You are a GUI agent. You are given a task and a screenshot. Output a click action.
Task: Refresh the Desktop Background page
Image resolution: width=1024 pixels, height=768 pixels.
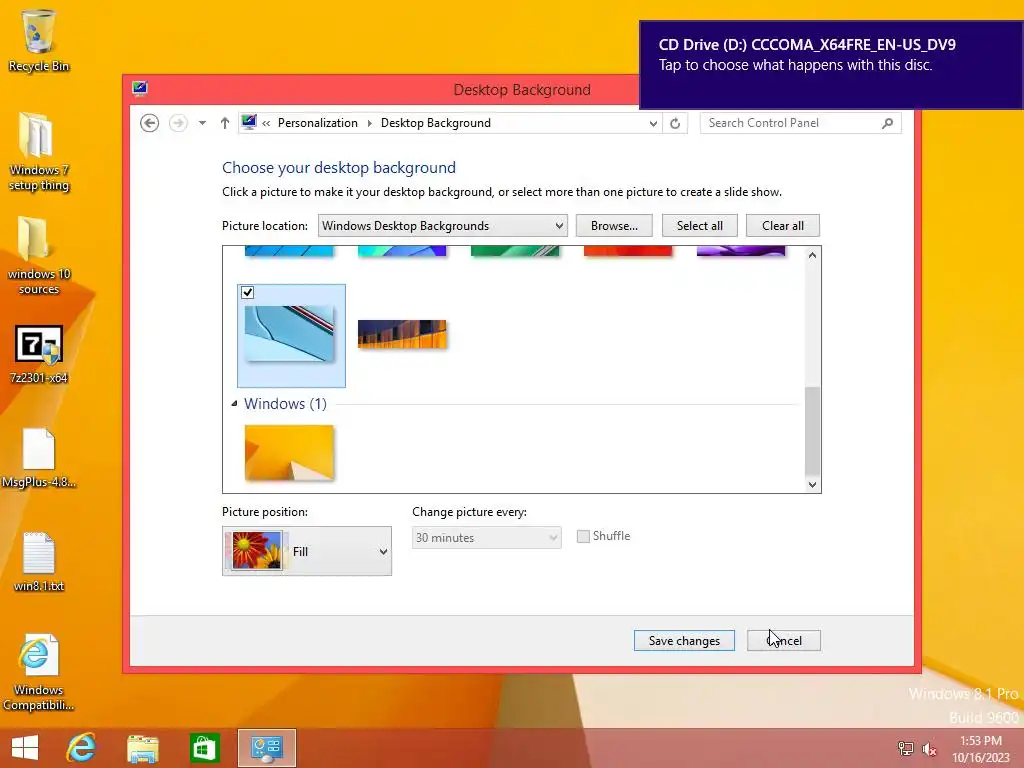click(675, 123)
